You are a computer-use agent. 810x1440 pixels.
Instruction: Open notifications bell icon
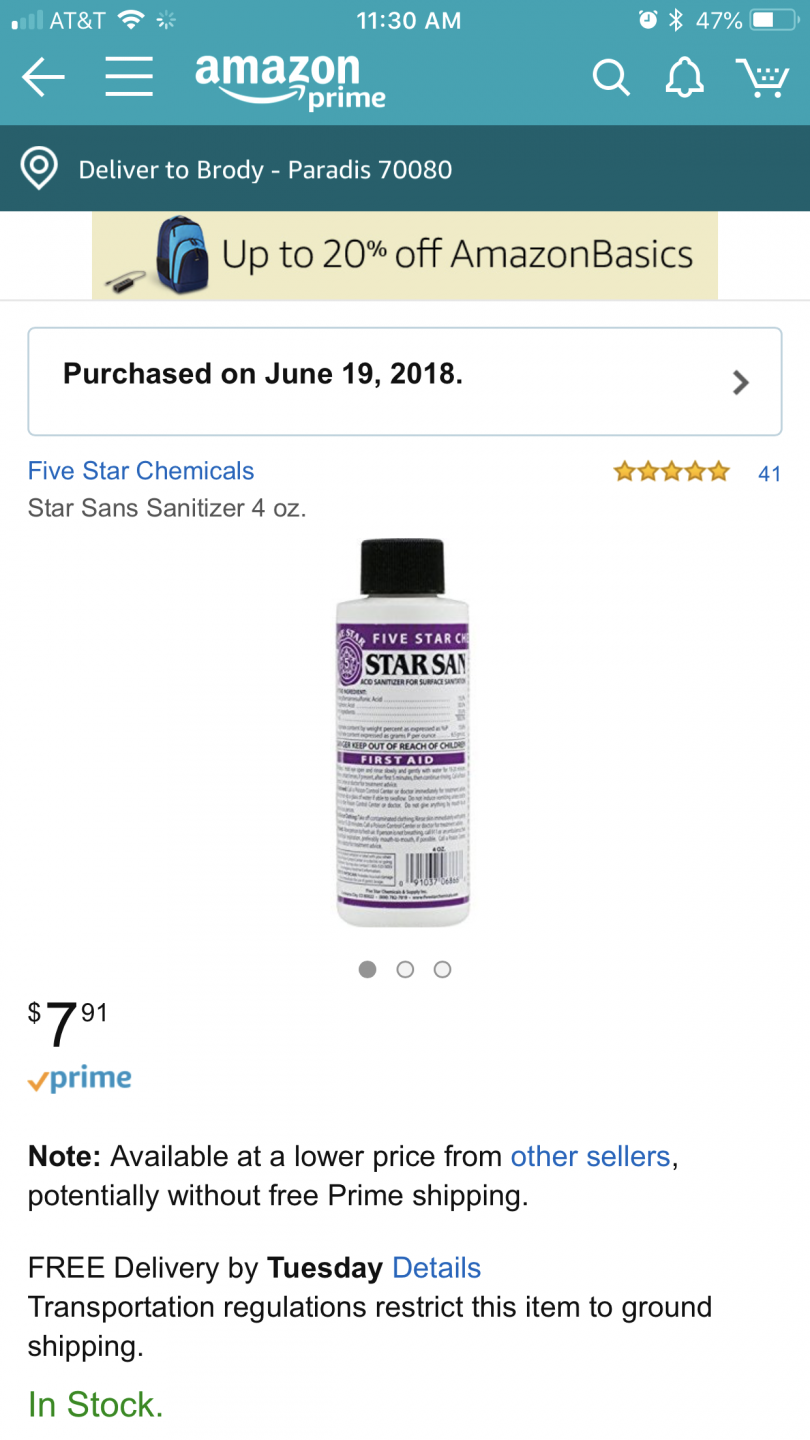(685, 77)
